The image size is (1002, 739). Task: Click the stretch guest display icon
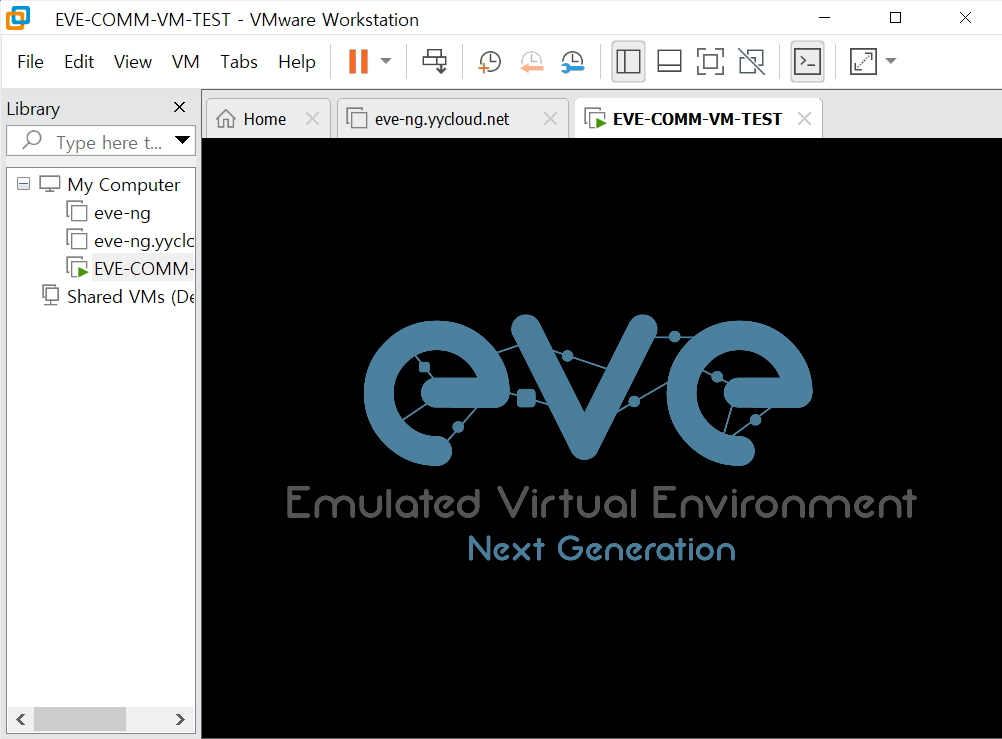[x=863, y=61]
